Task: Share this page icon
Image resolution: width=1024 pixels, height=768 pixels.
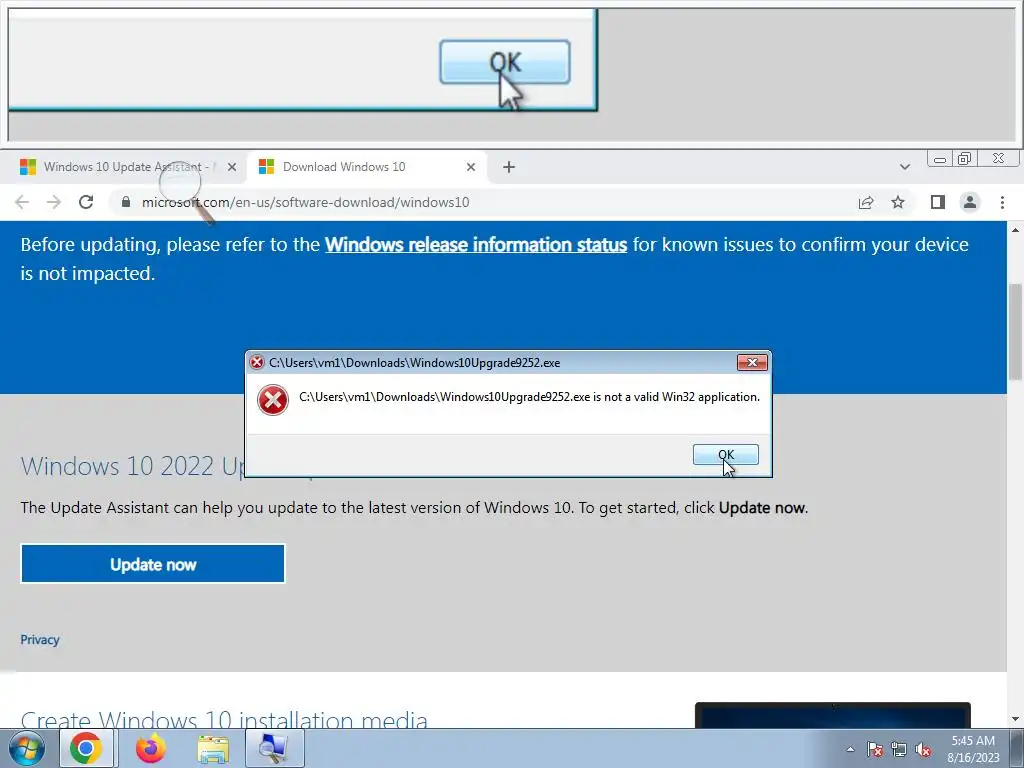Action: 866,202
